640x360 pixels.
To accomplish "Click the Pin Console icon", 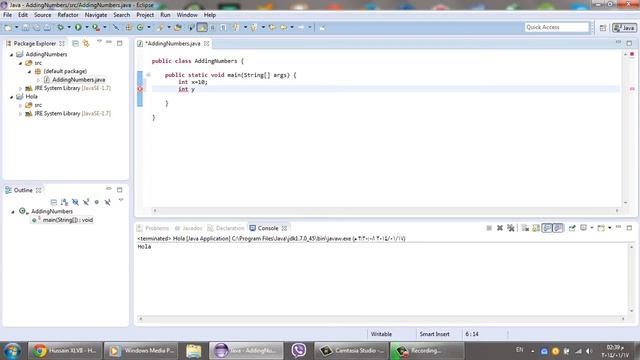I will [572, 228].
